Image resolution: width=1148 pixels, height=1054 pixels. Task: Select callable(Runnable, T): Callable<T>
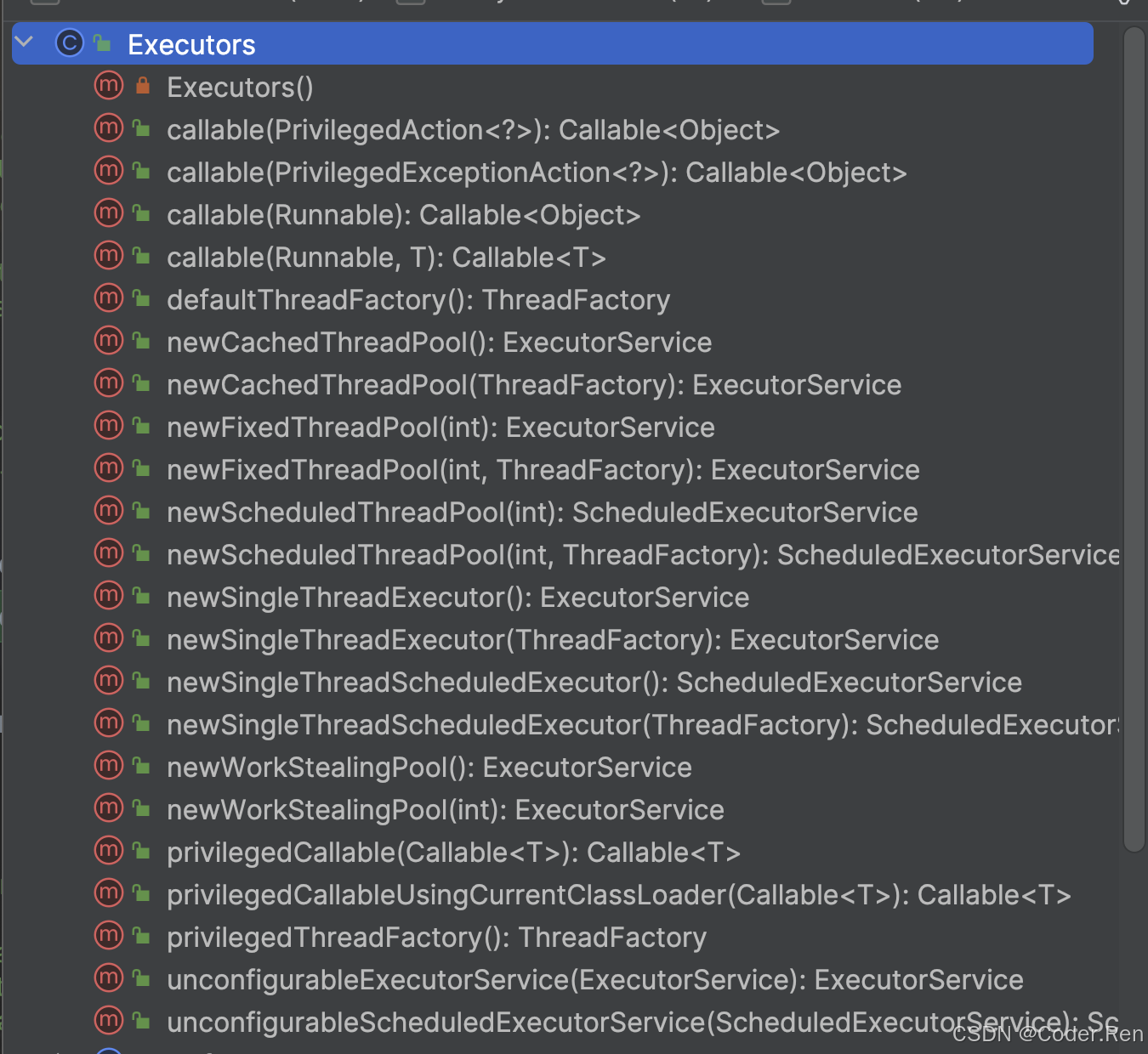coord(386,258)
